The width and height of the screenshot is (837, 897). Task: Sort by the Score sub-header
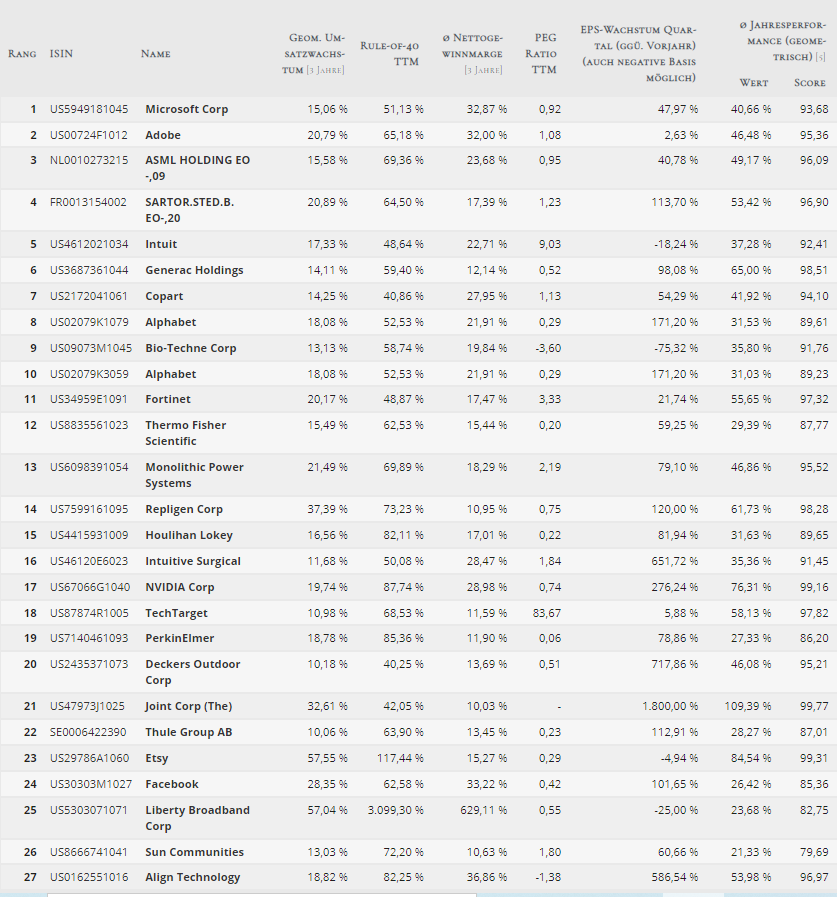[810, 83]
